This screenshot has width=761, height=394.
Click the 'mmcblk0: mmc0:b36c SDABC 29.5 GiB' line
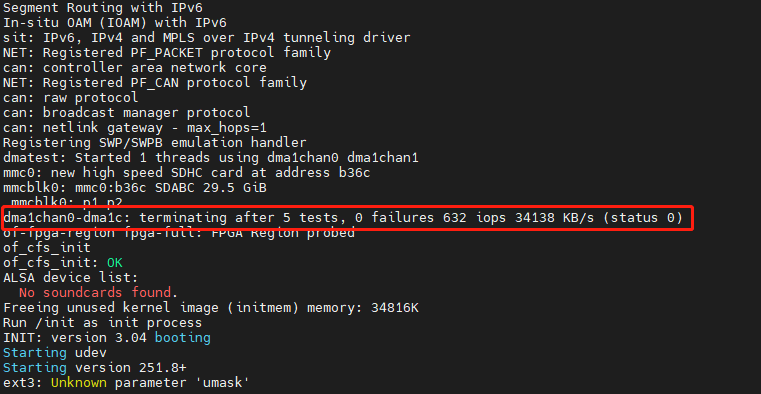click(x=135, y=188)
